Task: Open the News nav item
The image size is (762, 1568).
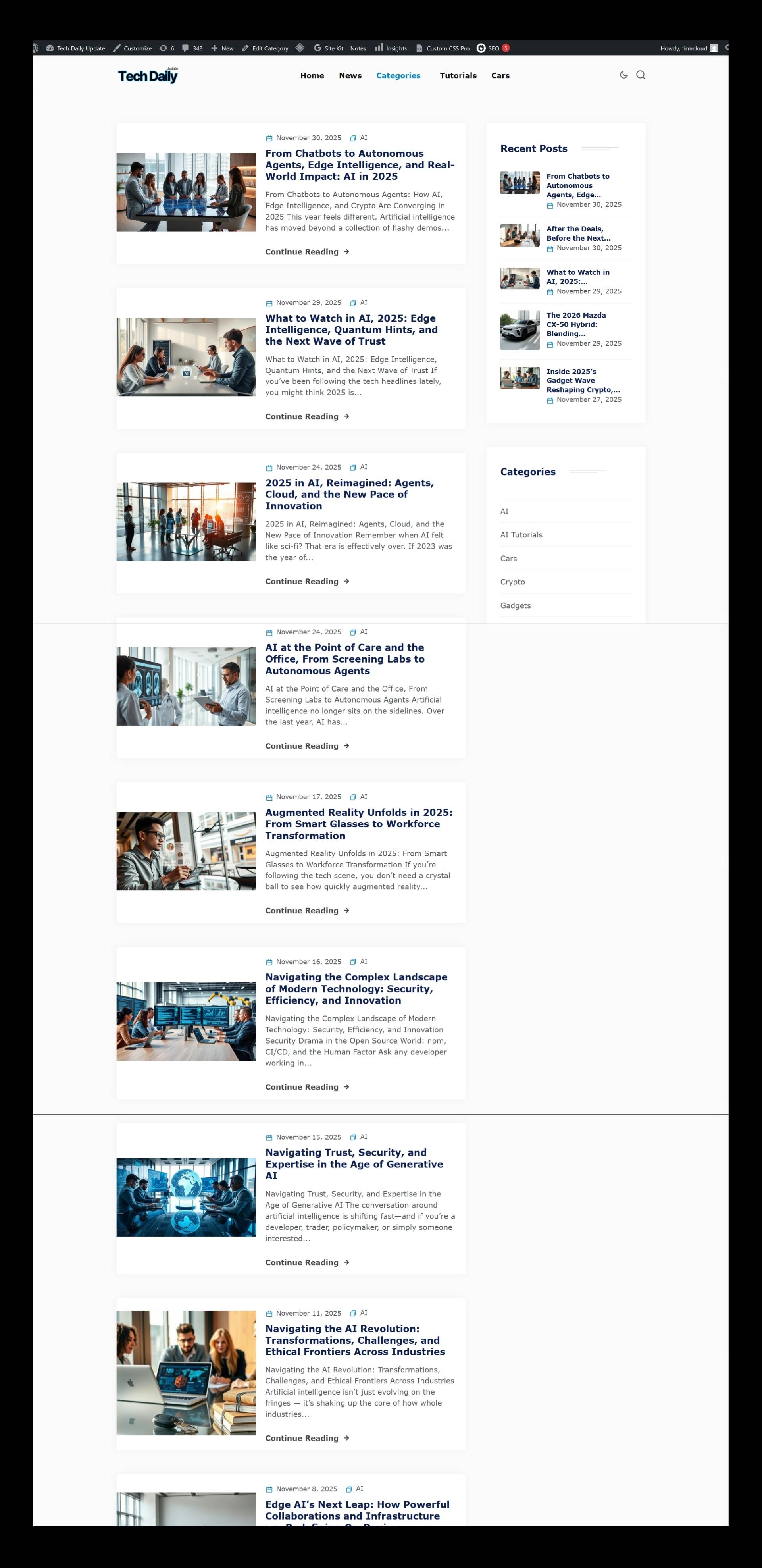Action: tap(350, 75)
